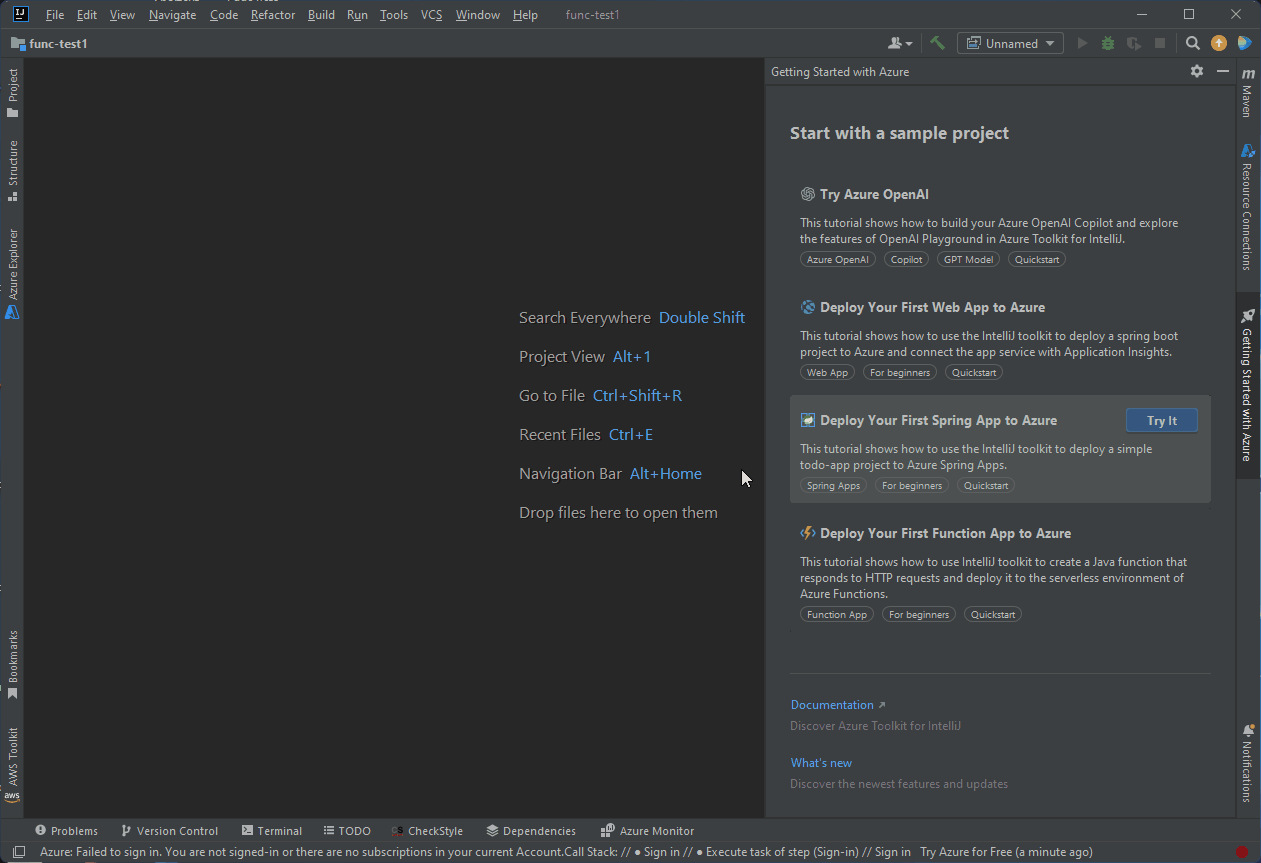The height and width of the screenshot is (863, 1261).
Task: Click the Run with Coverage icon
Action: click(x=1134, y=43)
